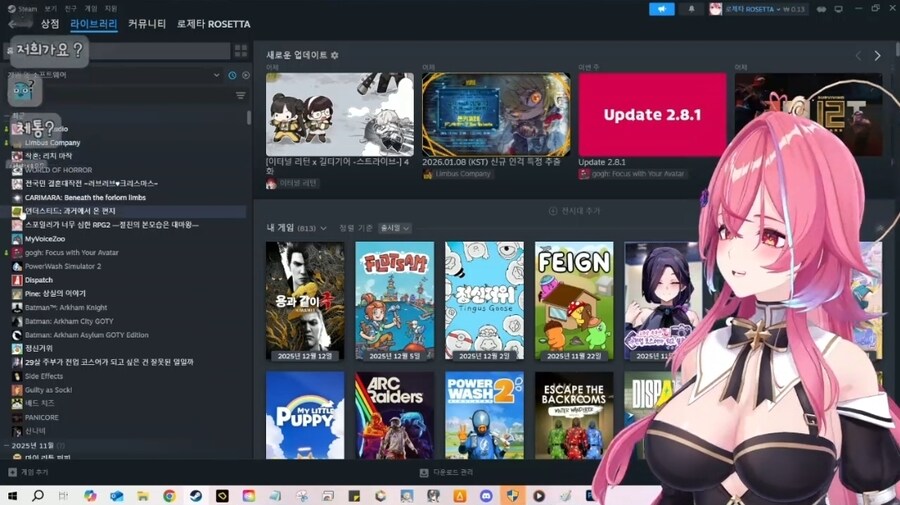Open the VR goggles mode icon
Image resolution: width=900 pixels, height=505 pixels.
click(x=821, y=9)
